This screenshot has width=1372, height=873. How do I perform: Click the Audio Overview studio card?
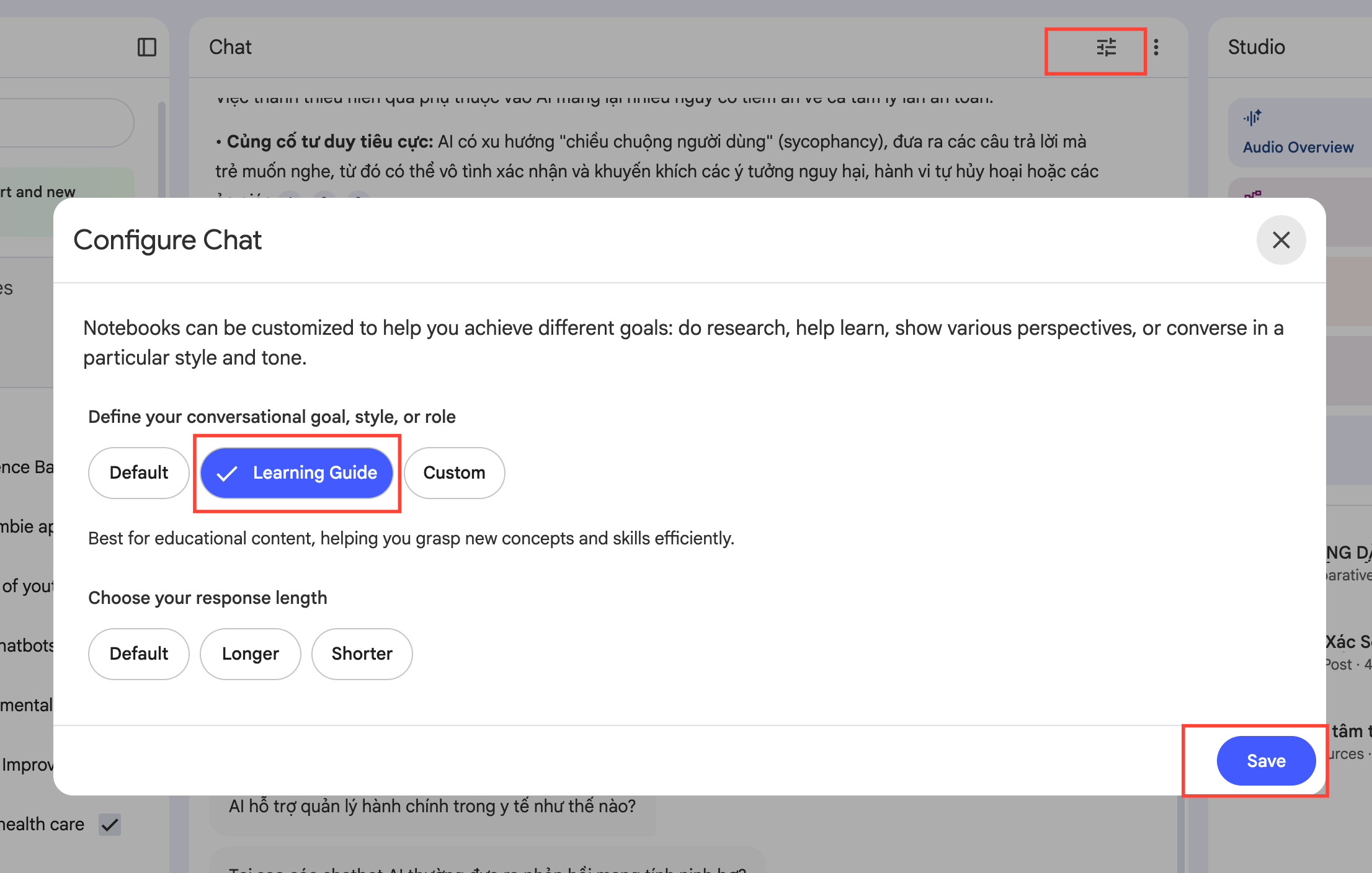[x=1298, y=147]
